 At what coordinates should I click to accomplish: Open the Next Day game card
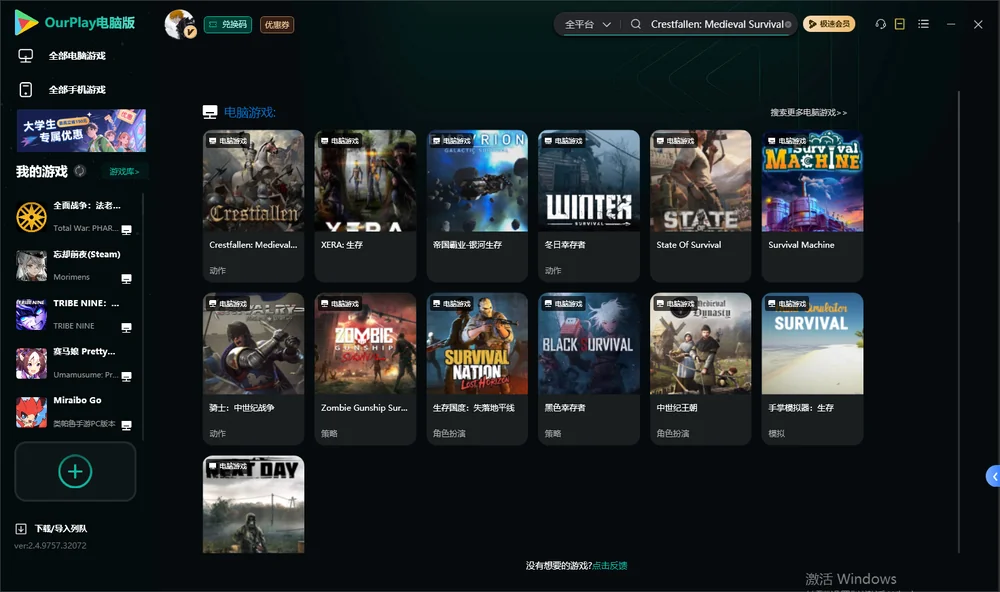pos(253,504)
